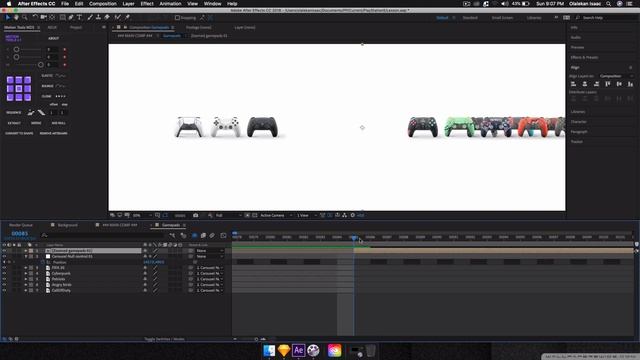Click Align Bottom icon in Align panel

tap(631, 84)
